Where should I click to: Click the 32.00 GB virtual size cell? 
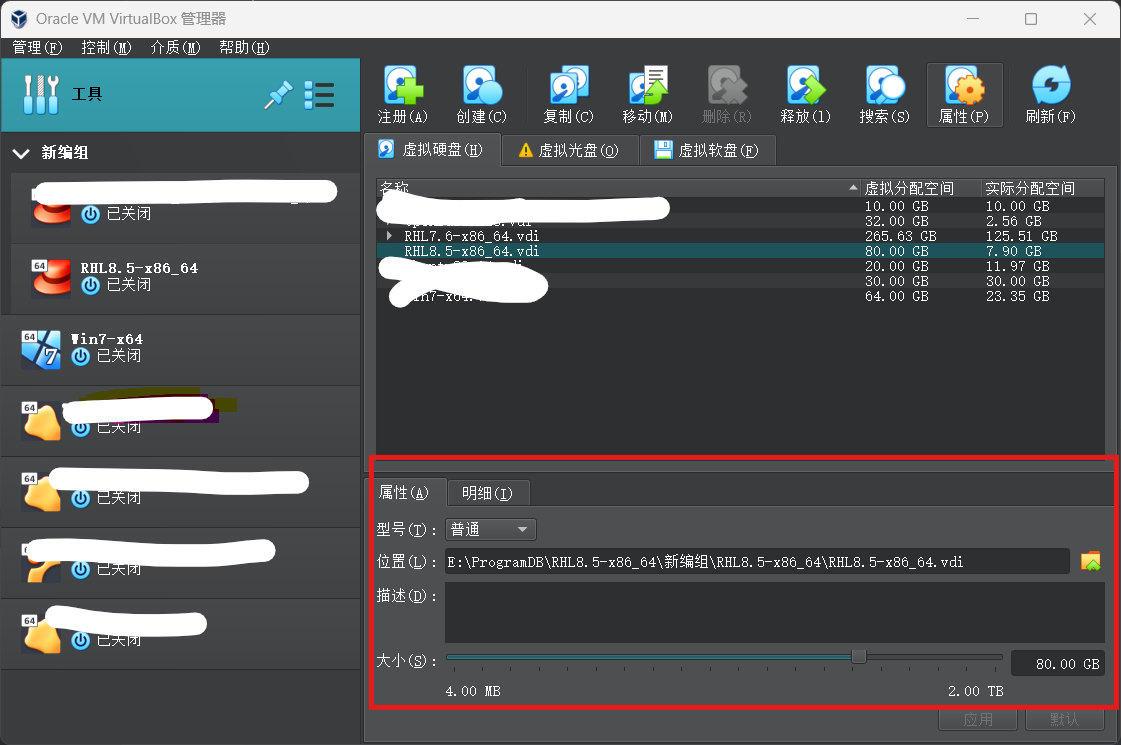click(897, 221)
